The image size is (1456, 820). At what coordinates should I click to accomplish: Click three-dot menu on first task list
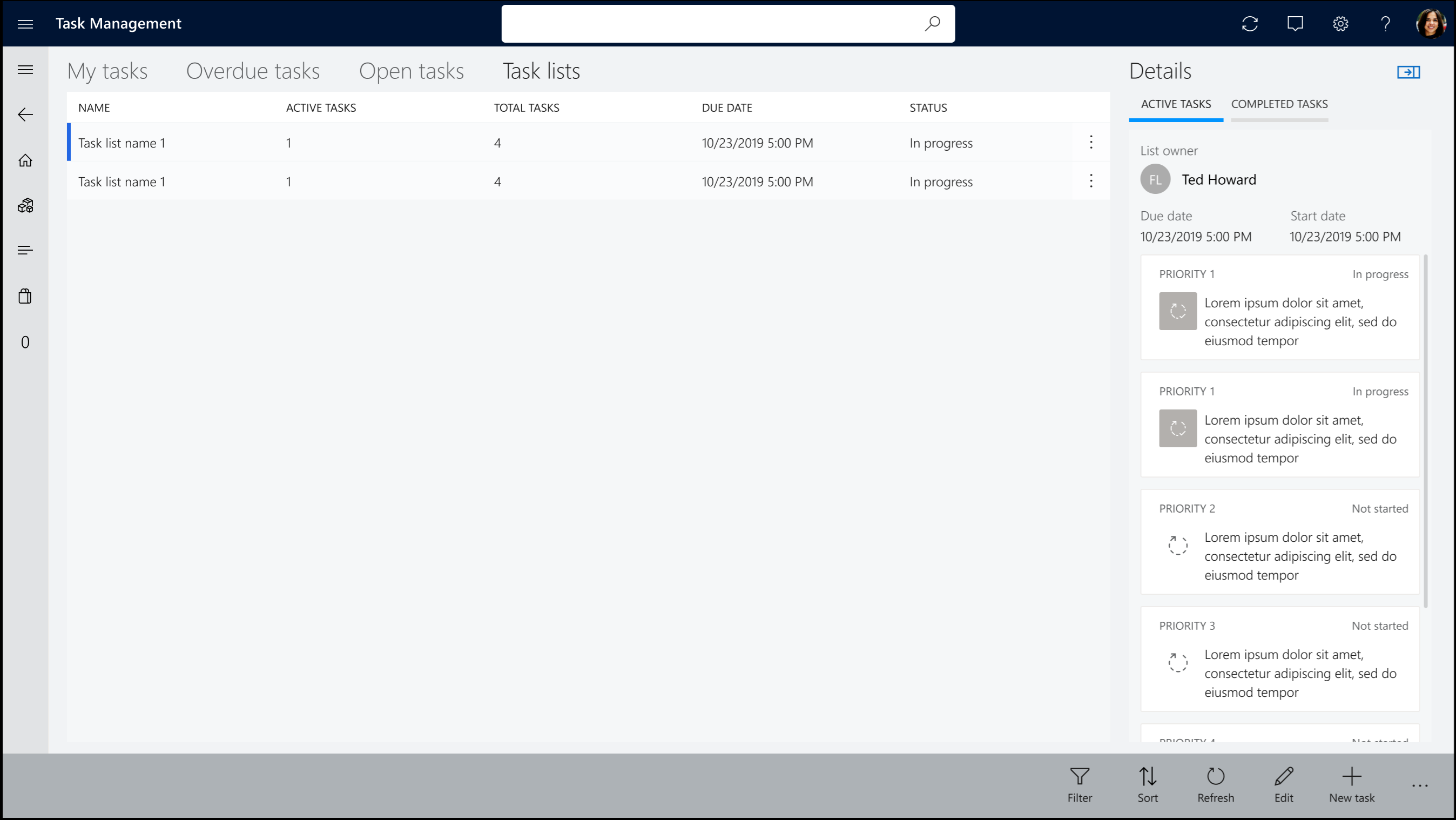pyautogui.click(x=1091, y=142)
